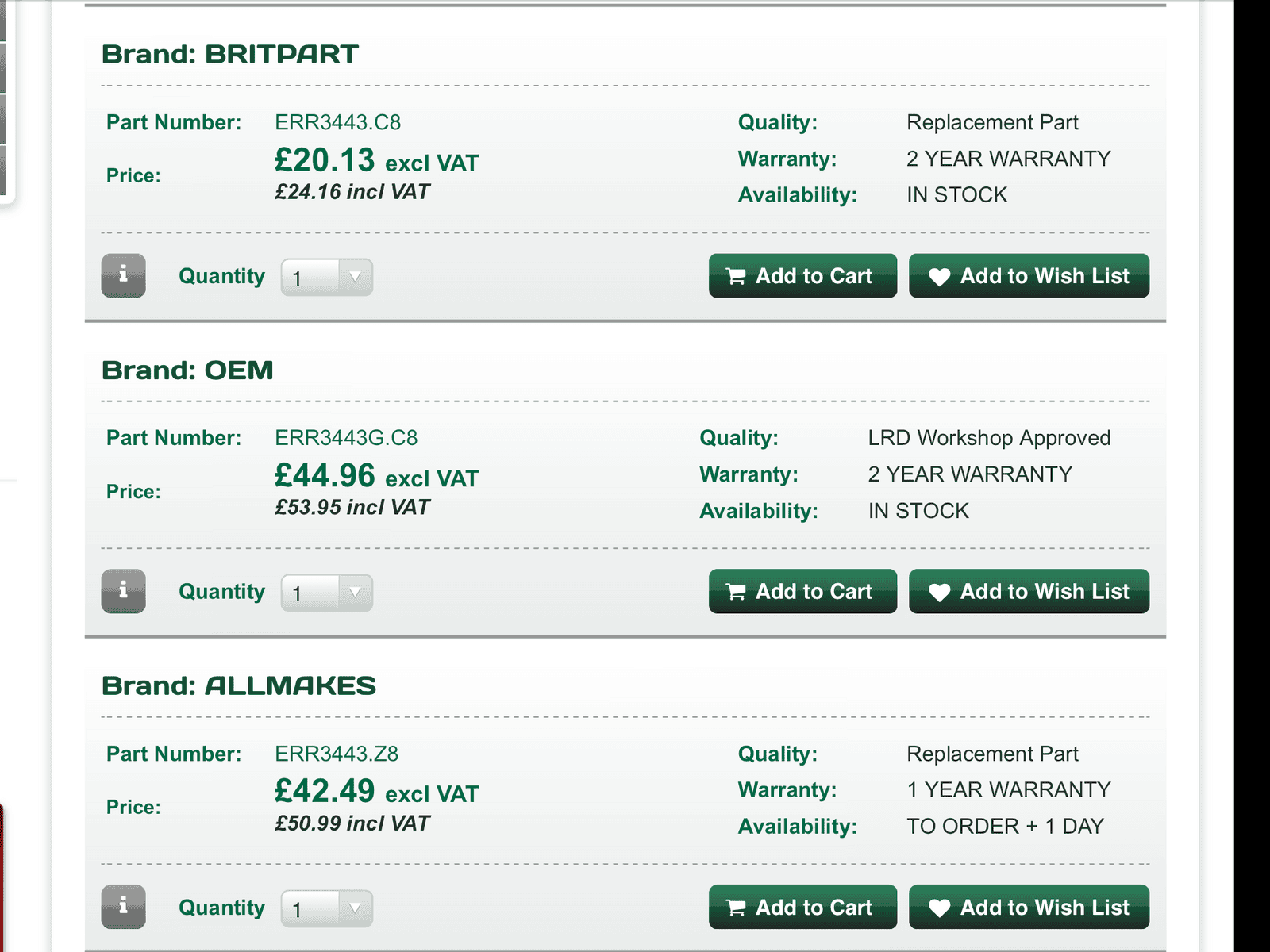This screenshot has width=1270, height=952.
Task: Click LRD Workshop Approved quality text
Action: tap(989, 438)
